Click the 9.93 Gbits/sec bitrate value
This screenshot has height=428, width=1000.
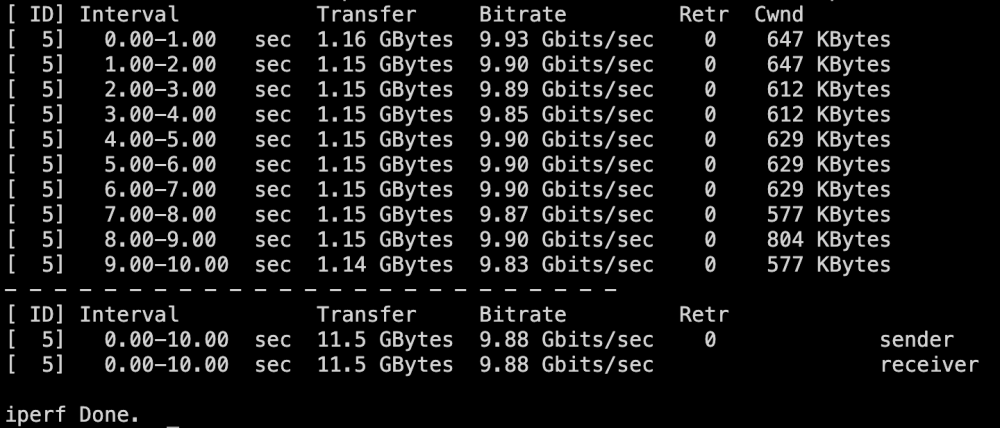(566, 40)
